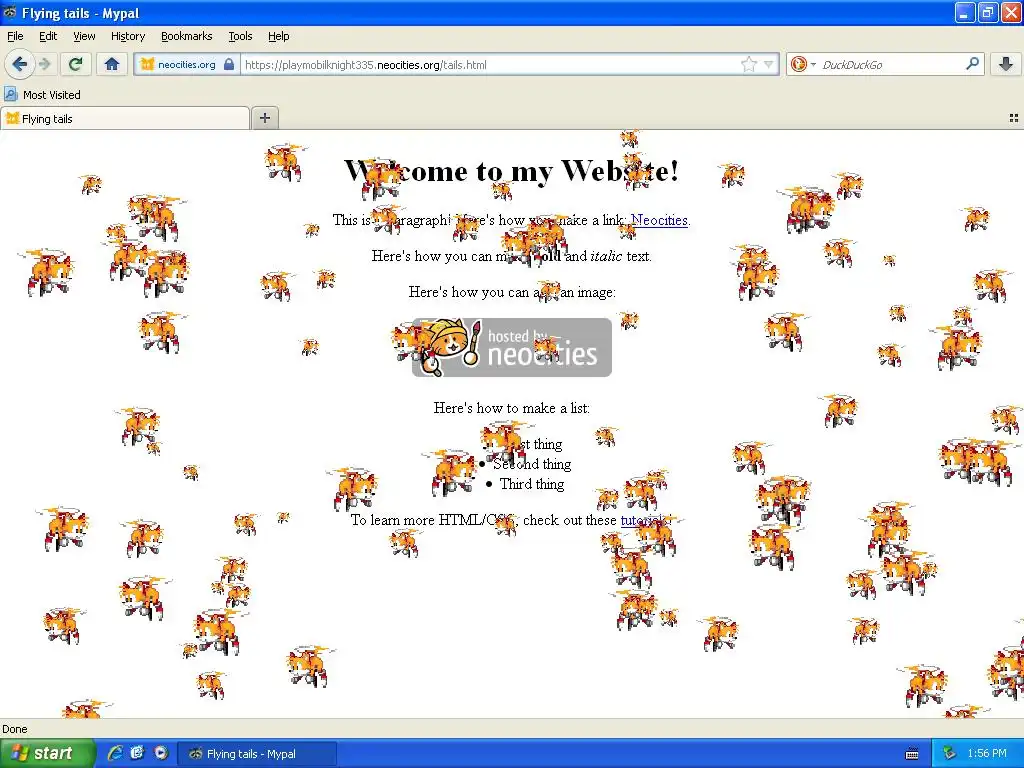Click the search magnifier icon
Screen dimensions: 1024x768
point(972,63)
